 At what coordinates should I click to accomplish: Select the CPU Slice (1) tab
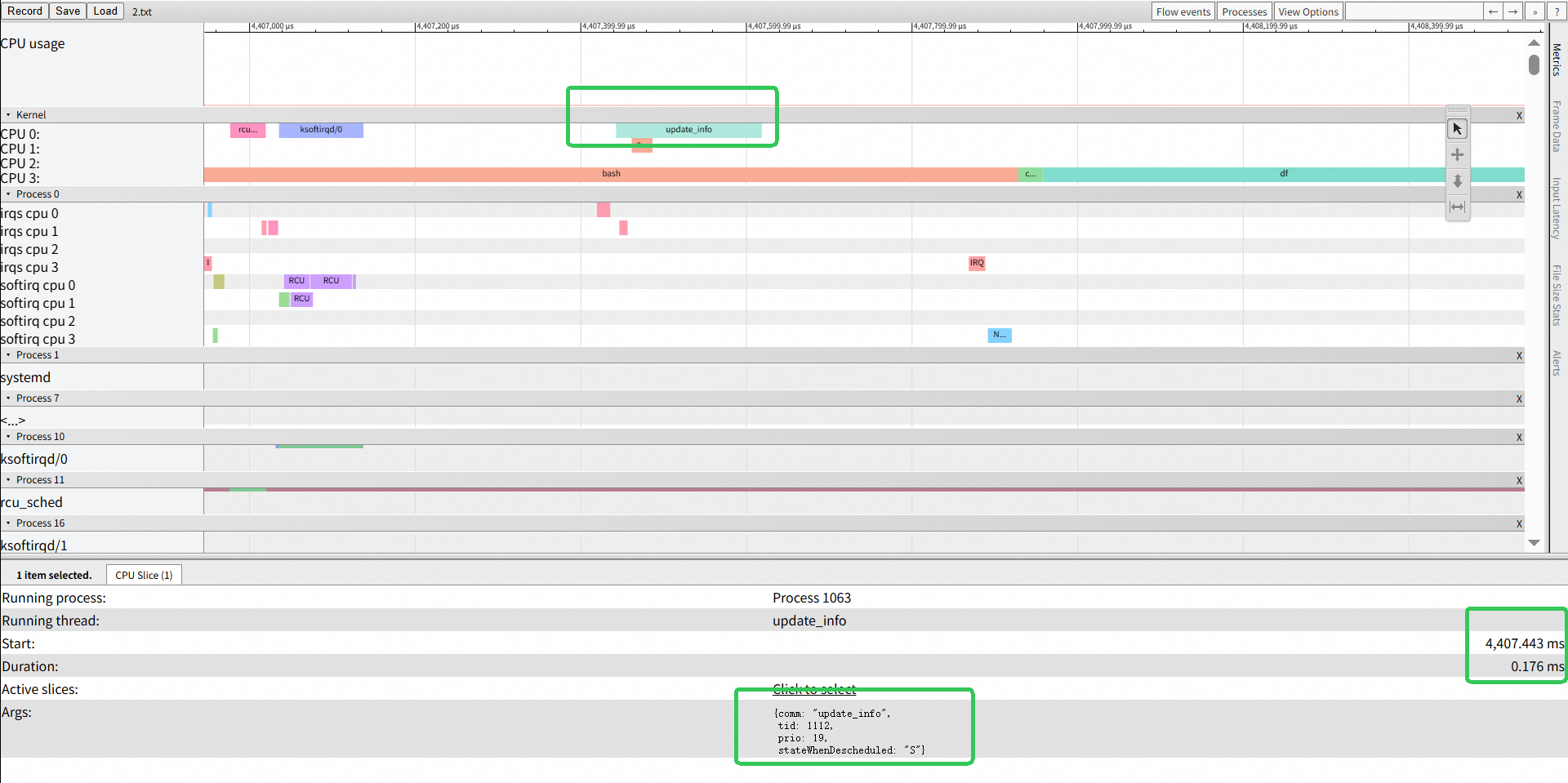tap(144, 575)
